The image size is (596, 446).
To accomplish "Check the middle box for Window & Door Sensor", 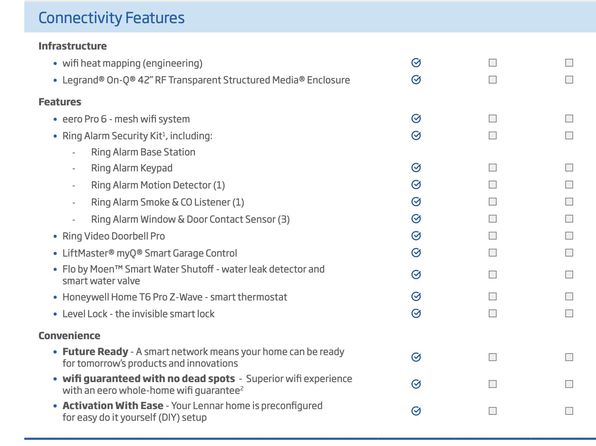I will 493,219.
